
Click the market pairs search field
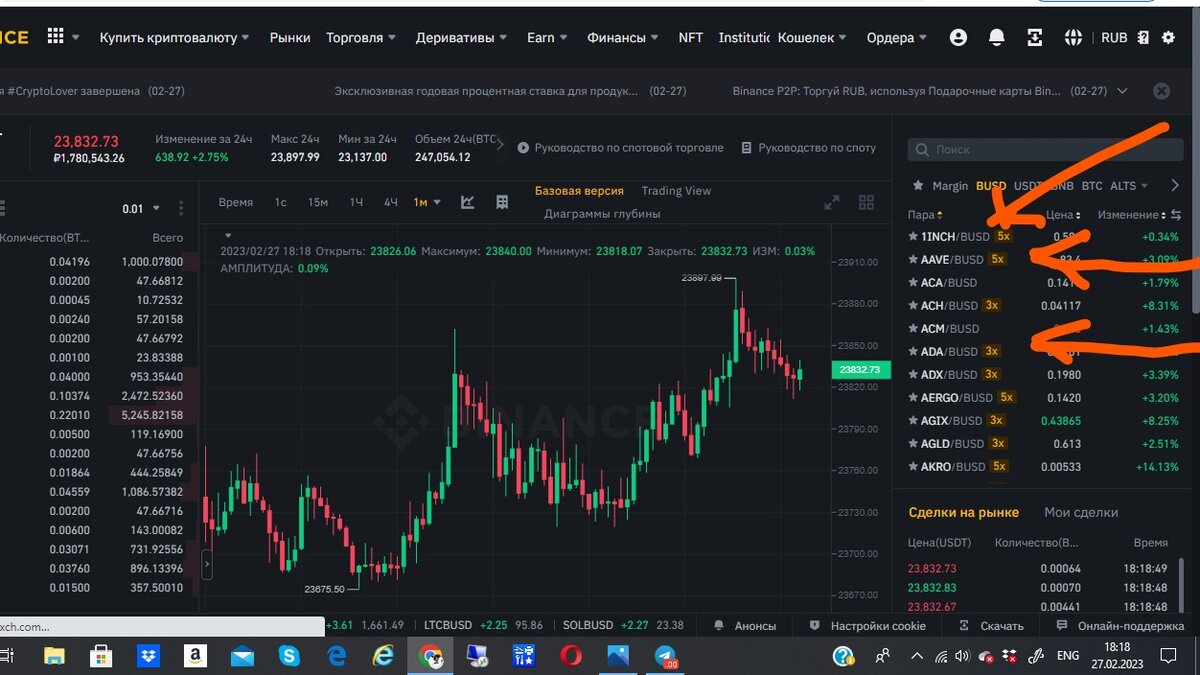(x=1046, y=149)
